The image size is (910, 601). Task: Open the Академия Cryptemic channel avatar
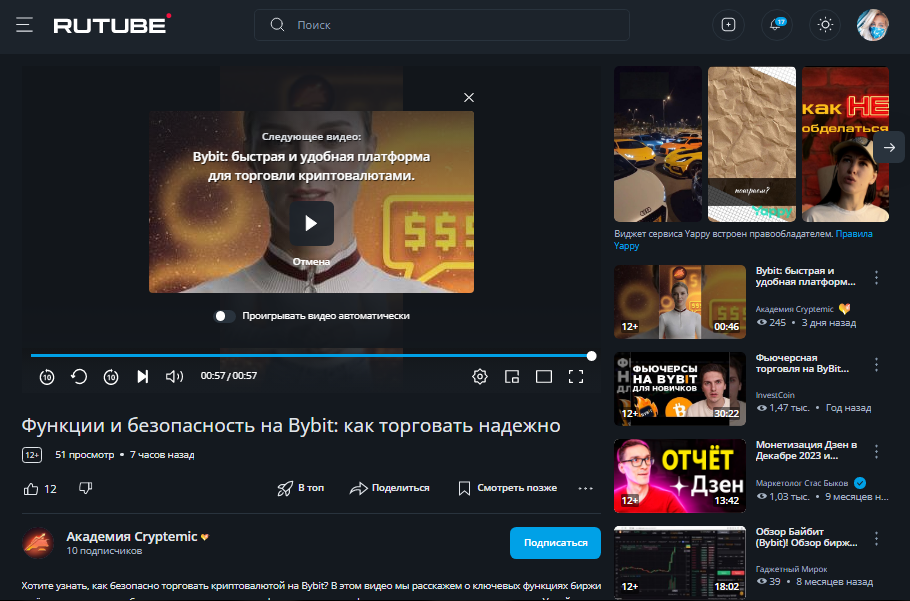pyautogui.click(x=38, y=543)
